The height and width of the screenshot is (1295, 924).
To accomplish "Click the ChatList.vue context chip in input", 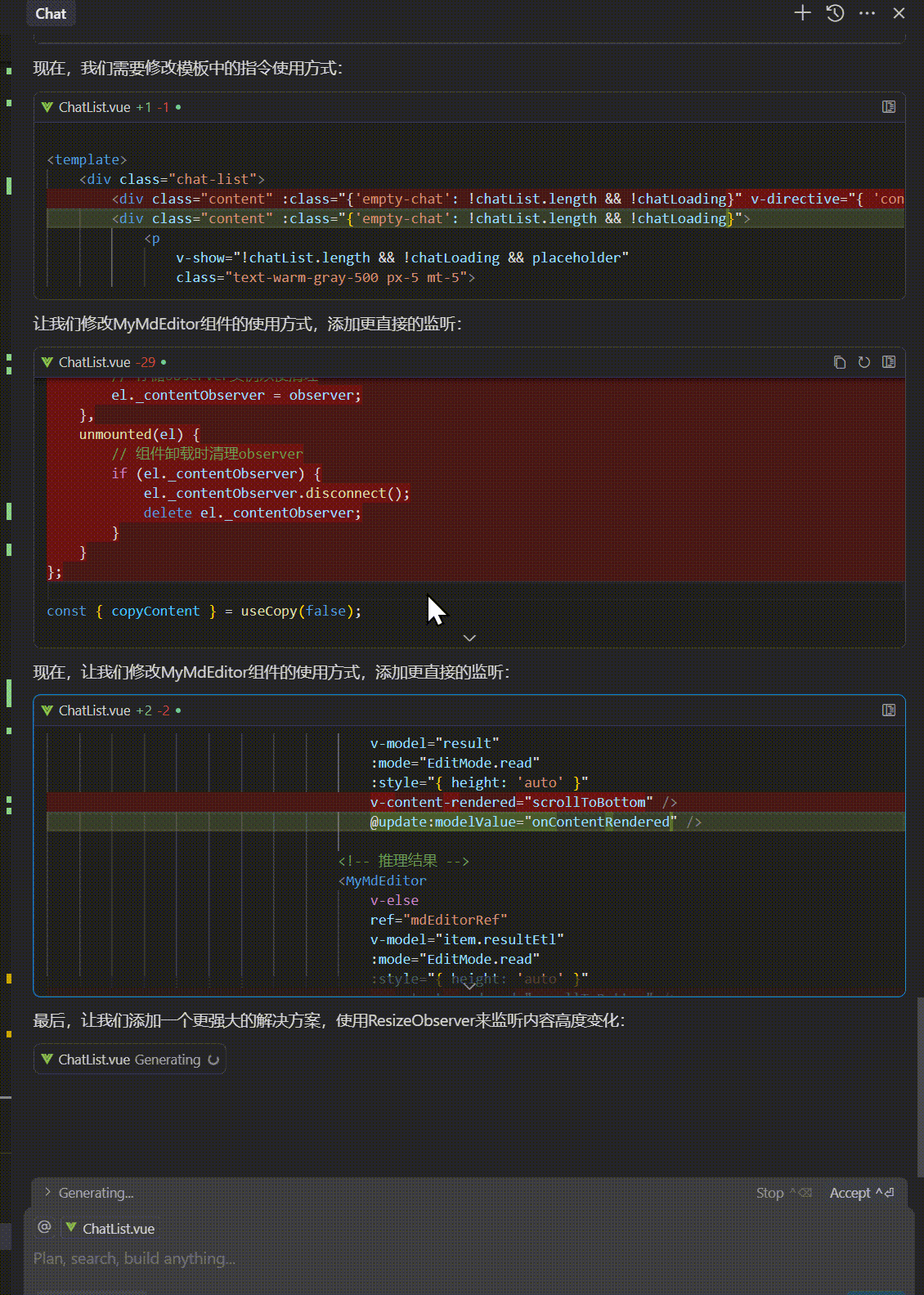I will [110, 1228].
